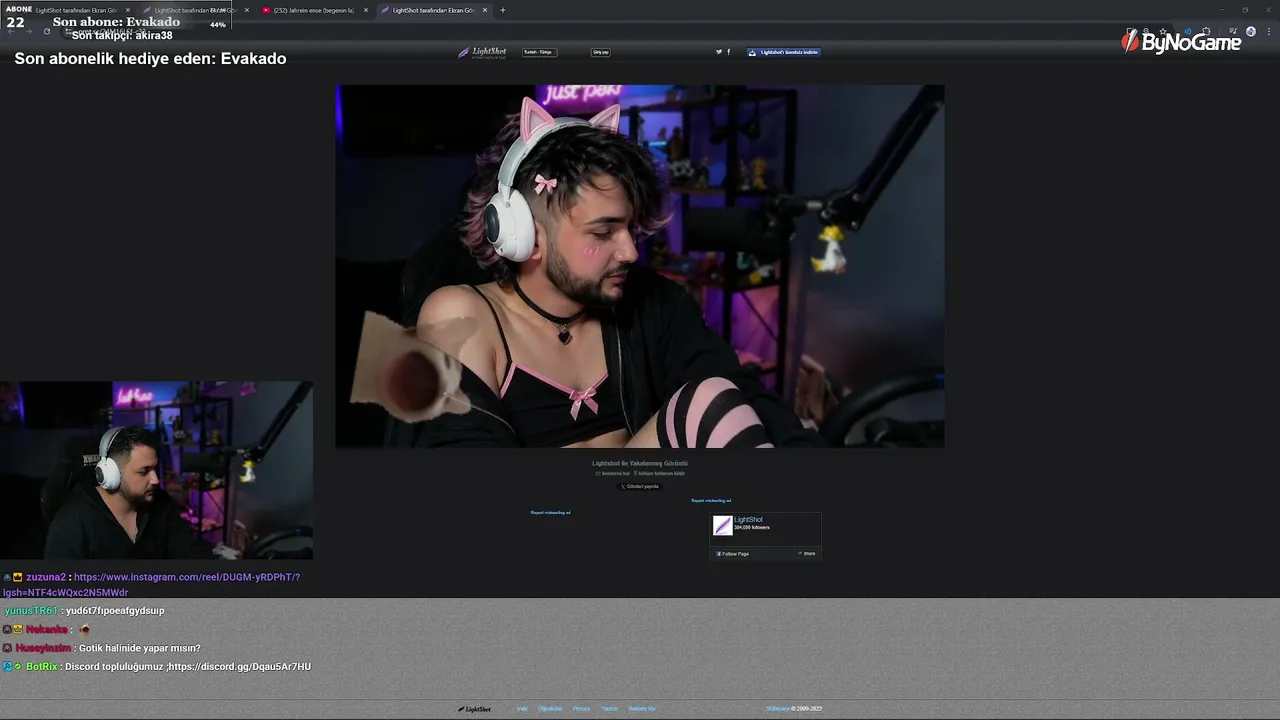Switch to the first LightShot browser tab
Viewport: 1280px width, 720px height.
[x=76, y=10]
